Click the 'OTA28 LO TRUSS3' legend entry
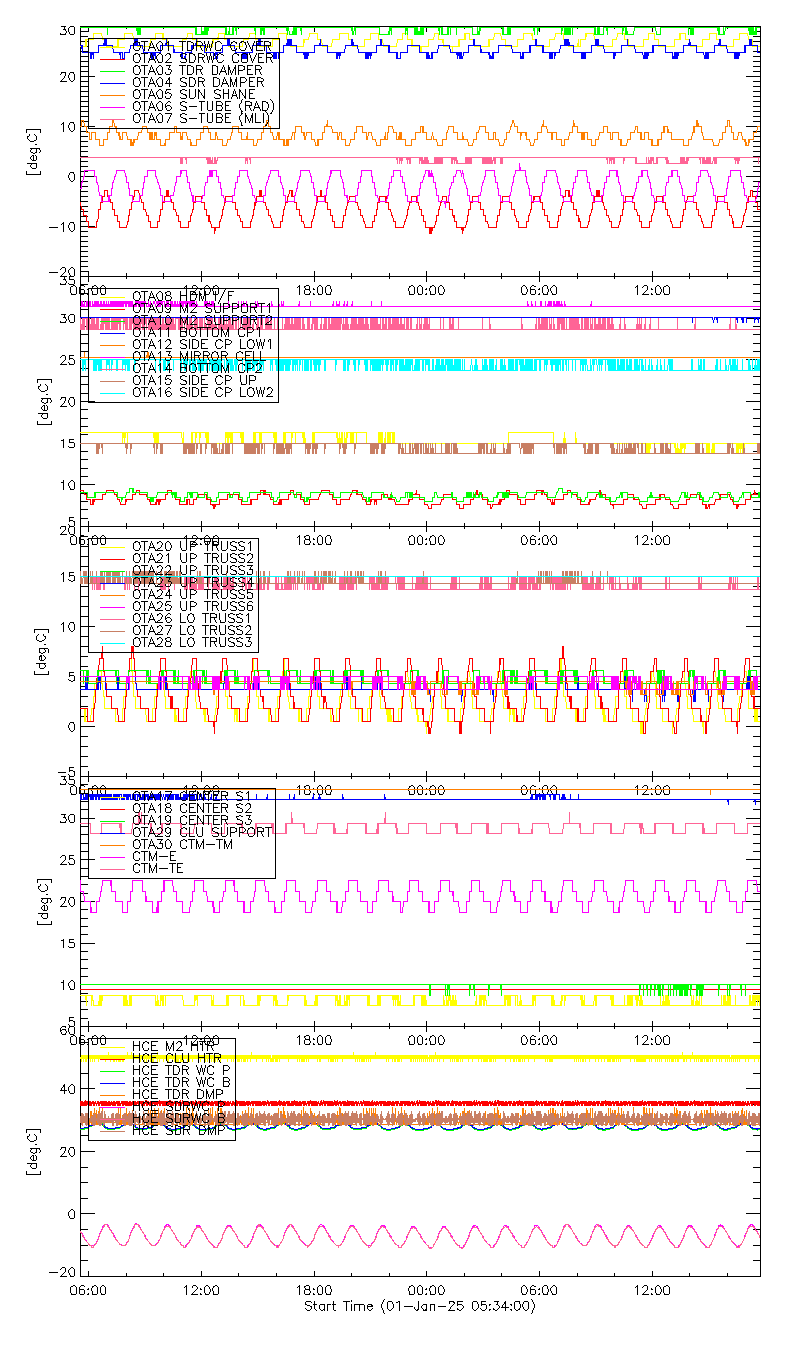This screenshot has height=1350, width=800. coord(193,642)
